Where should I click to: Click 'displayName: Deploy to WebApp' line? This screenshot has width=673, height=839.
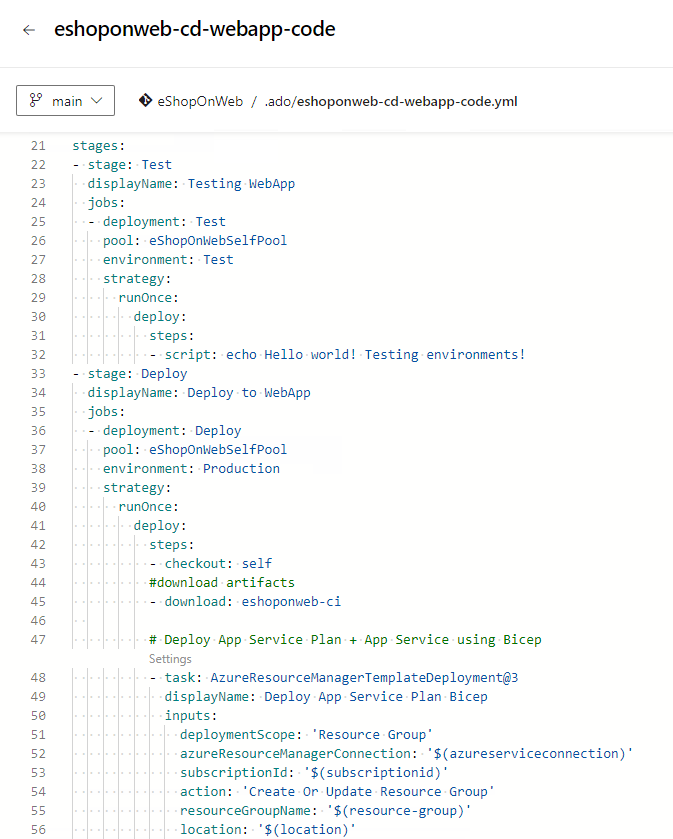pos(198,393)
